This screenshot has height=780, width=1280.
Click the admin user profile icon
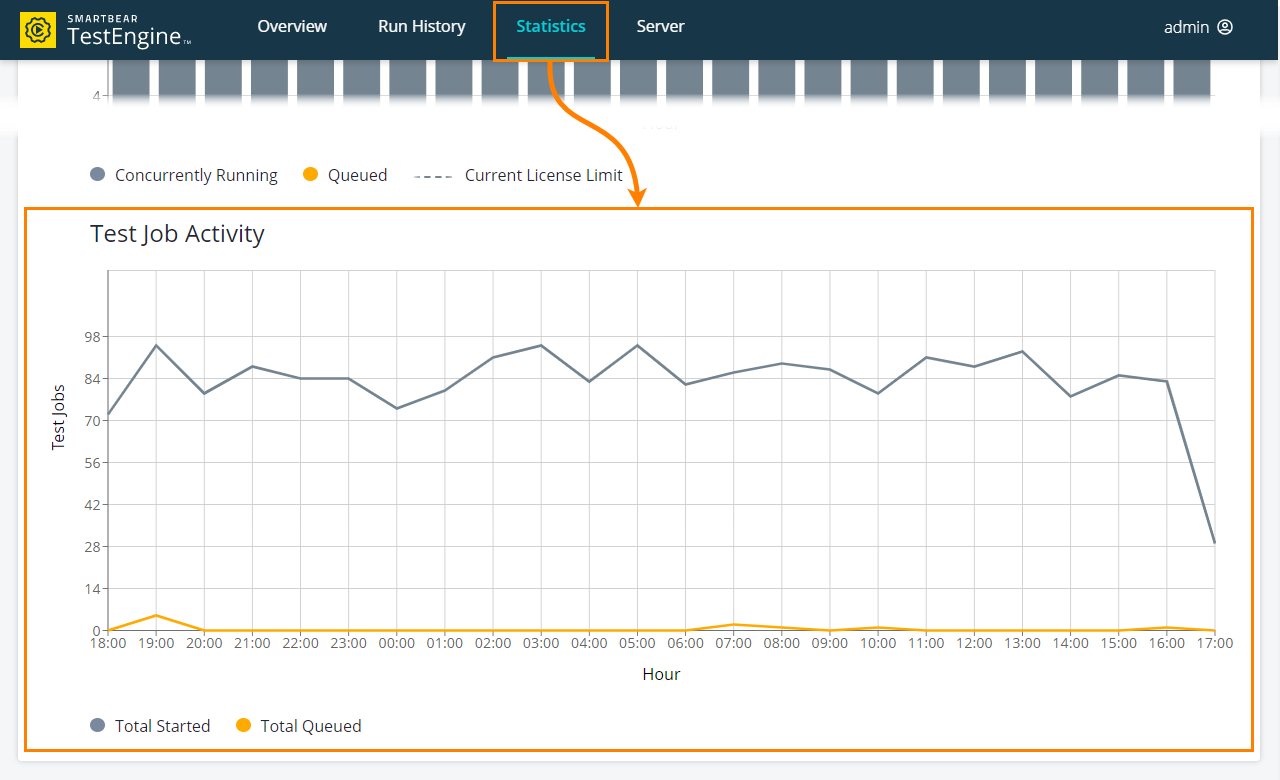[x=1225, y=27]
